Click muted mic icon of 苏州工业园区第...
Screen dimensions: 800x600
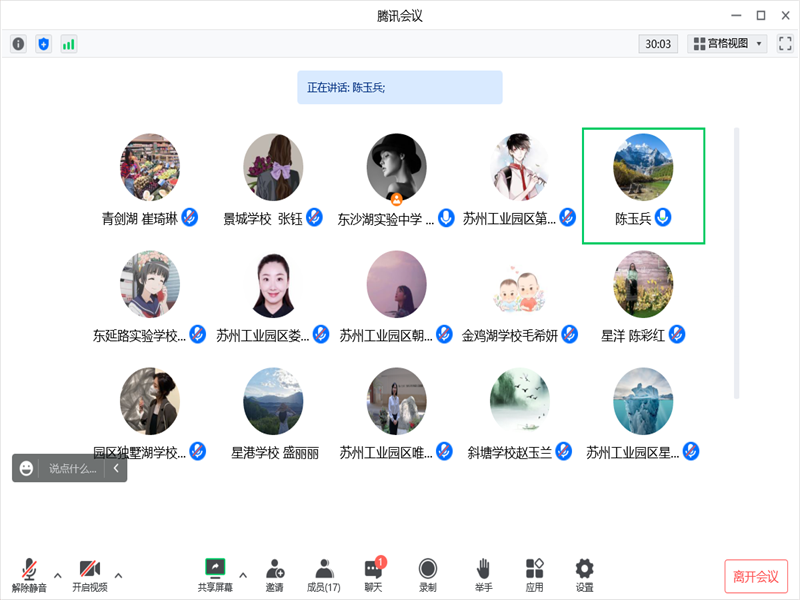tap(567, 218)
